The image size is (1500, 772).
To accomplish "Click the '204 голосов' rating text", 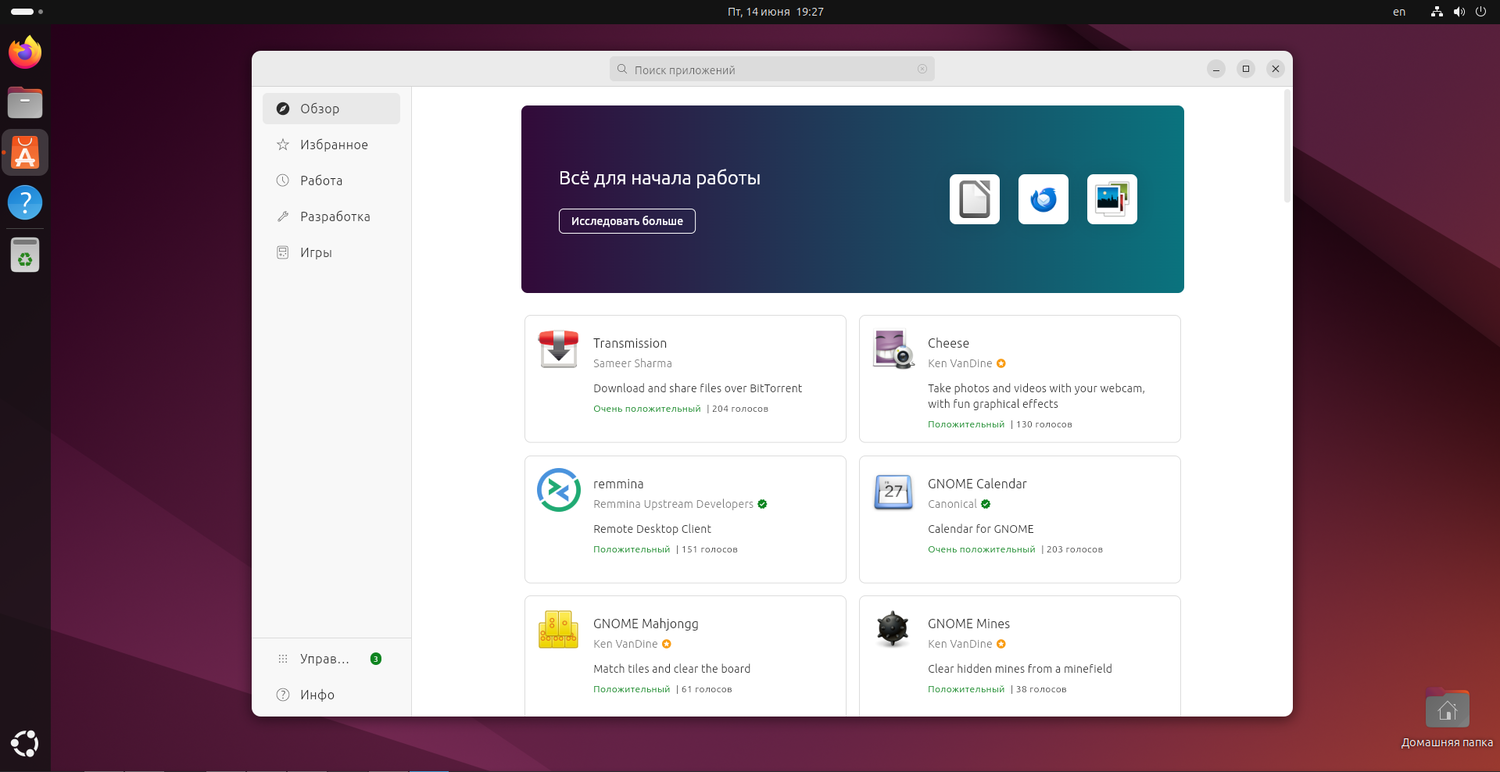I will pyautogui.click(x=740, y=409).
